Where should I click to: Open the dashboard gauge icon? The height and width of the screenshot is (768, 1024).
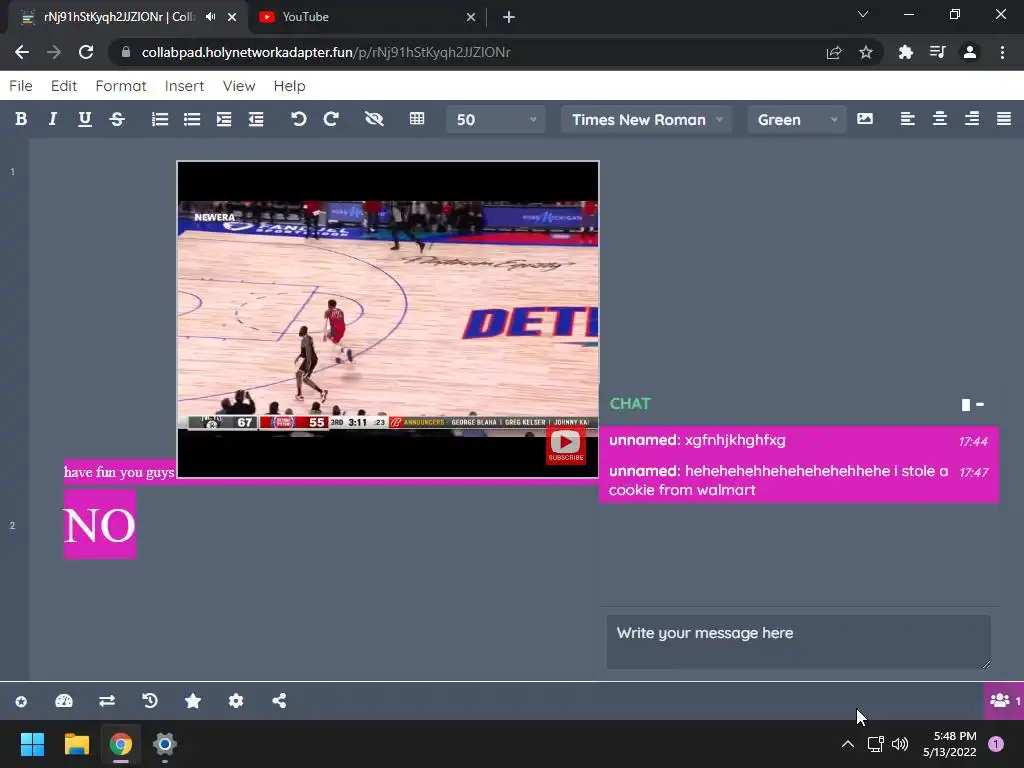[x=64, y=701]
